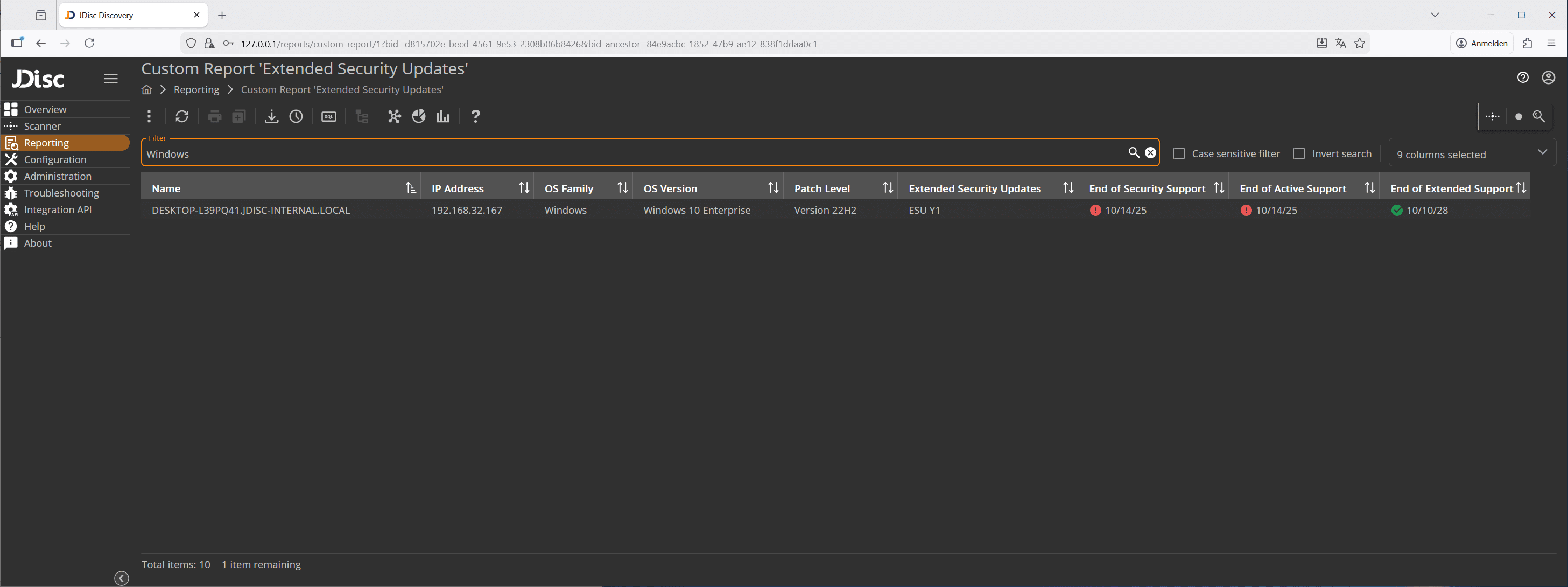
Task: Enable the Case sensitive filter checkbox
Action: point(1180,153)
